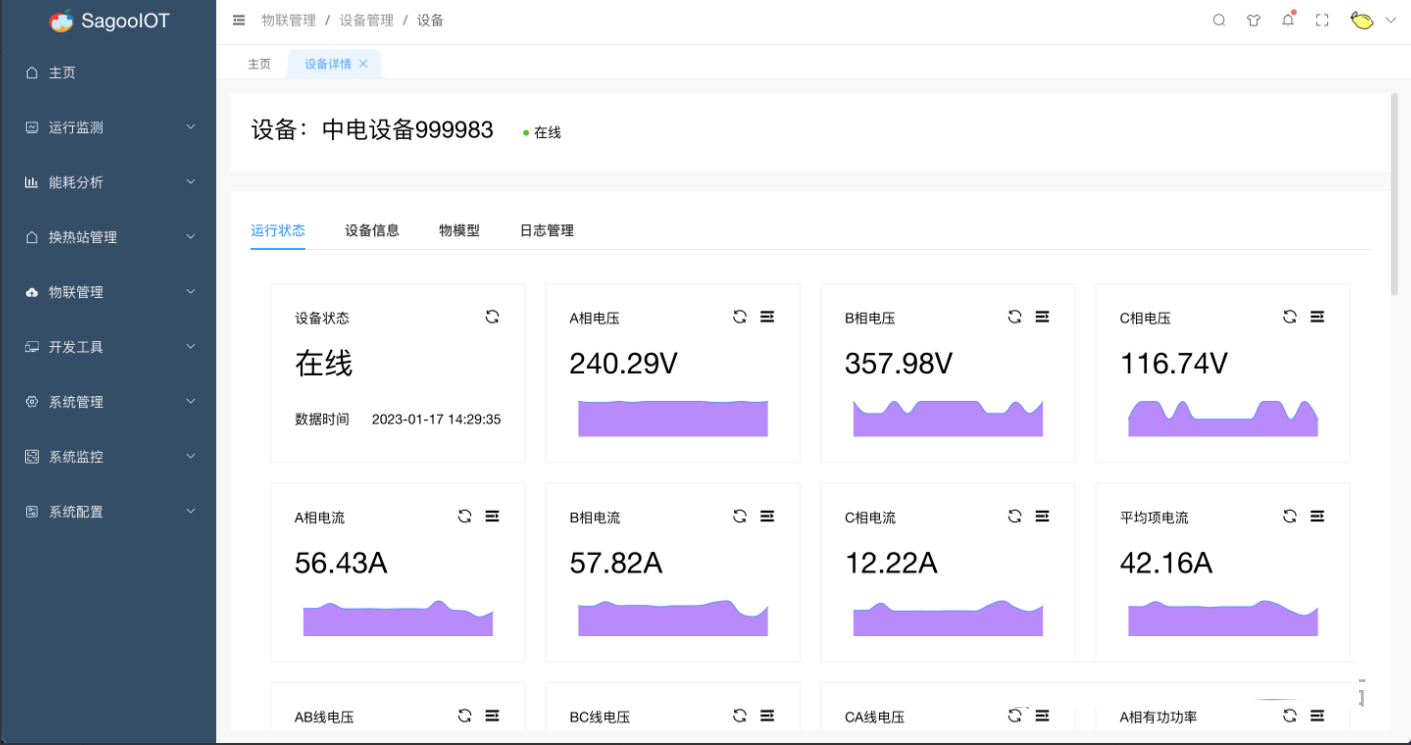
Task: Refresh the 设备状态 card
Action: (492, 317)
